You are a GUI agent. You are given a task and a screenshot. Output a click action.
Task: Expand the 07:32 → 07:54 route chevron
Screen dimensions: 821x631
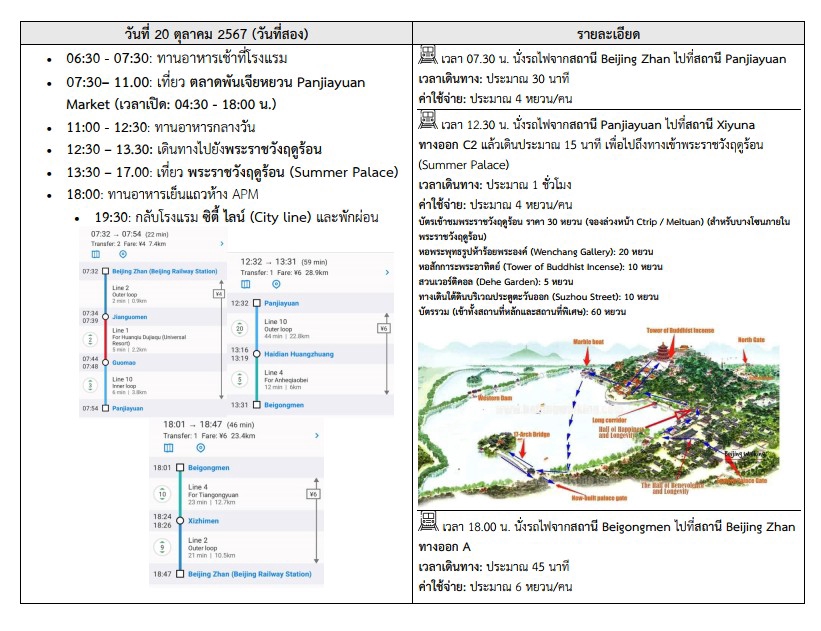[x=222, y=243]
